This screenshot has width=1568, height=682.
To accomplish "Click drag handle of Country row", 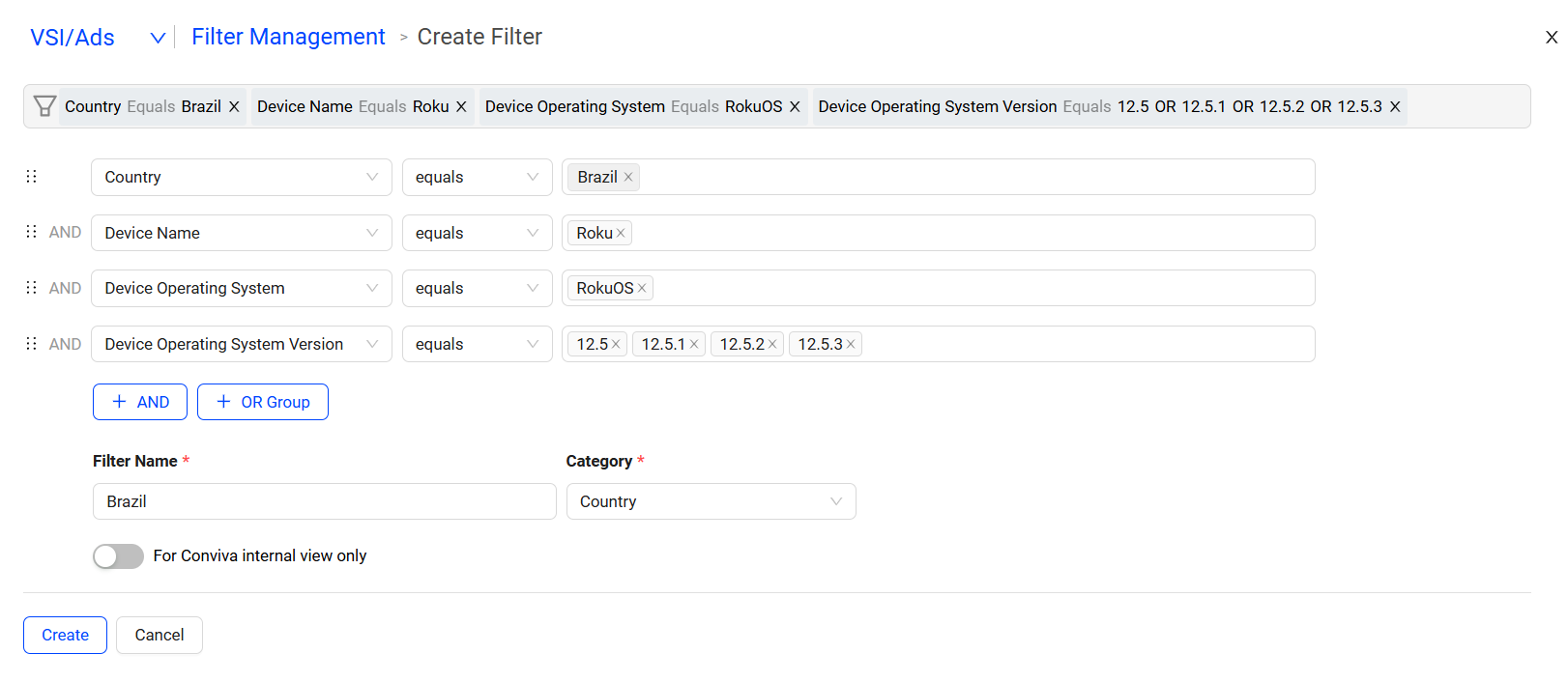I will (32, 177).
